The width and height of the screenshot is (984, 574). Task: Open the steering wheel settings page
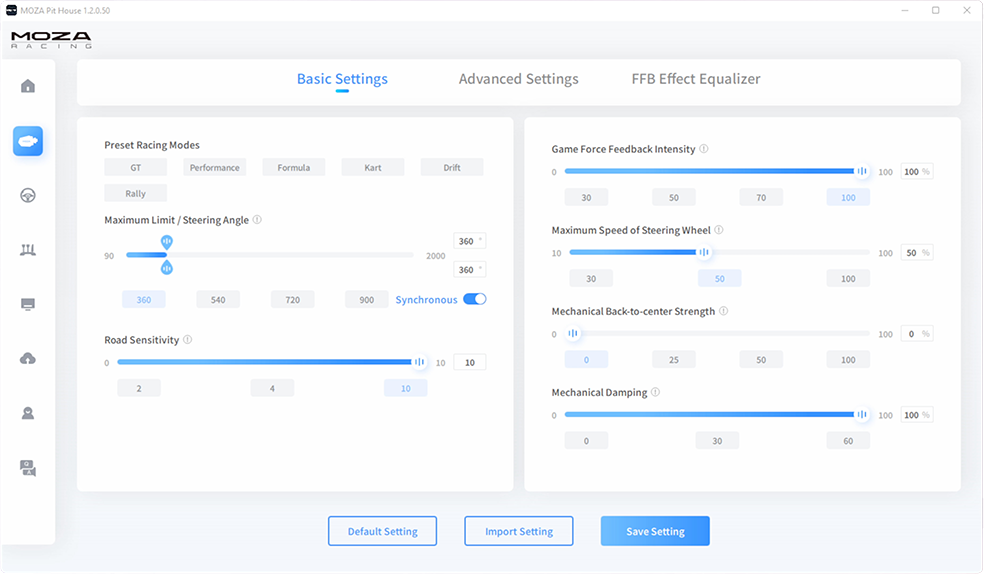click(28, 196)
